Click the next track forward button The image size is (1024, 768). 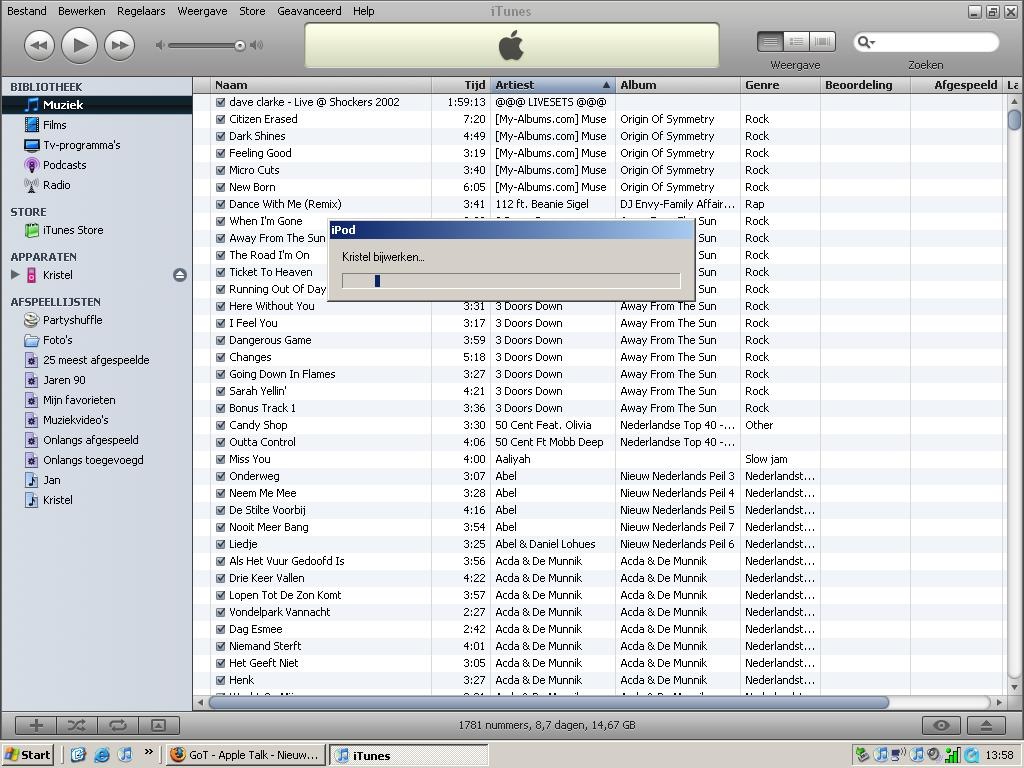coord(120,46)
